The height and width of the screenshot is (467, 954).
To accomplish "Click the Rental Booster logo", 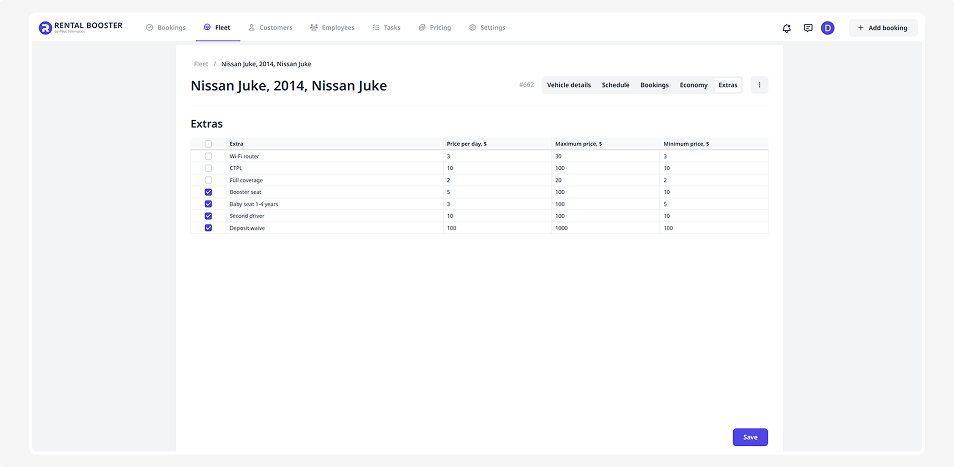I will (81, 27).
